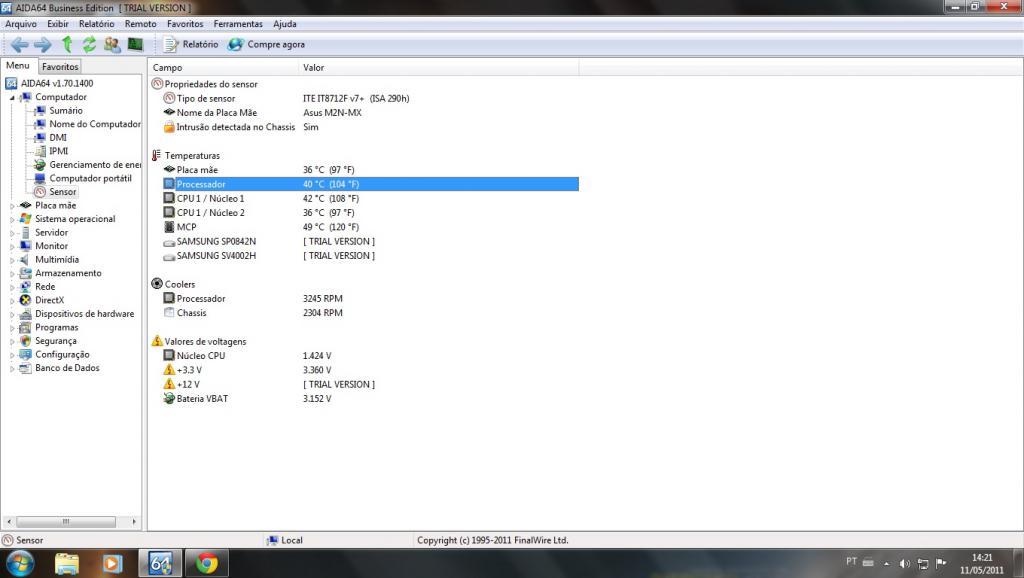Click the Configuração tree icon
Viewport: 1024px width, 578px height.
pos(25,355)
